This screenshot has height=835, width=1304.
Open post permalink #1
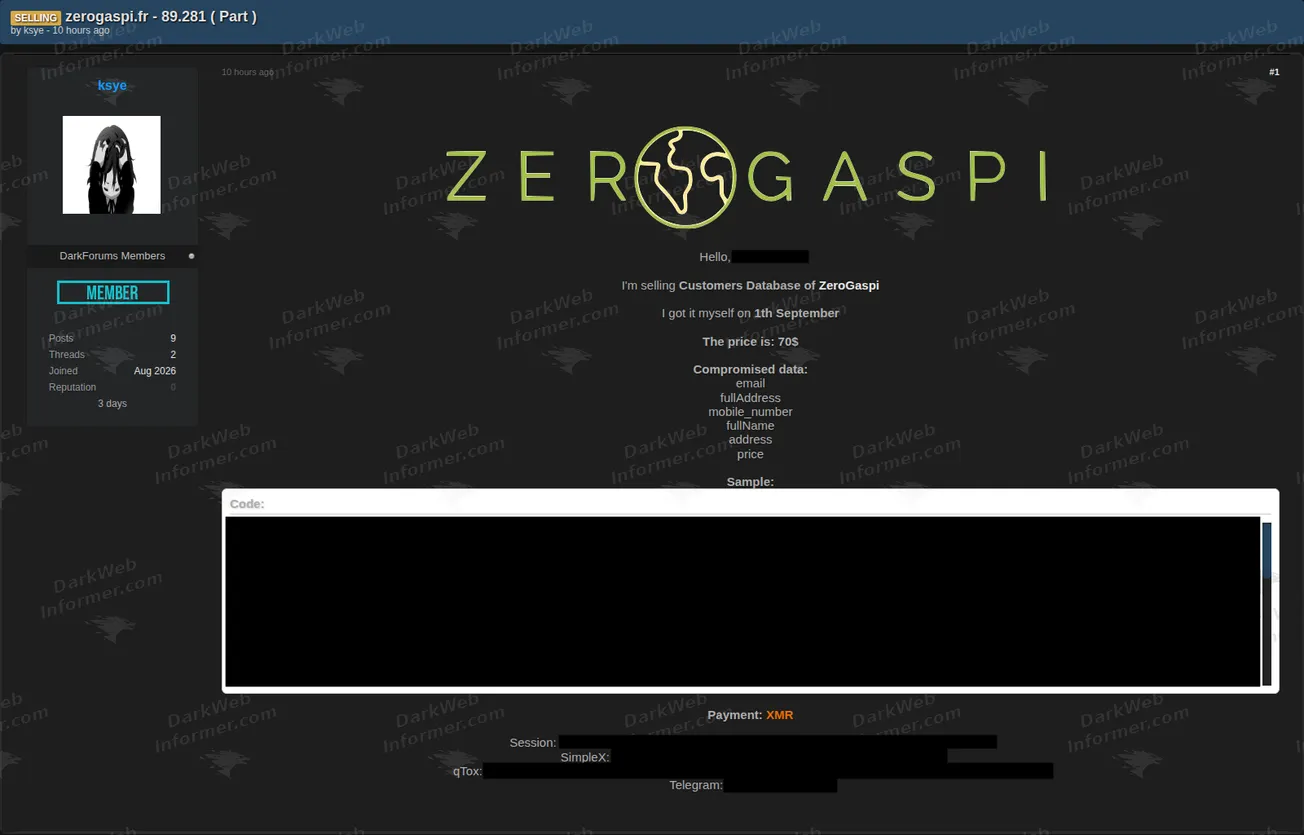[x=1274, y=72]
